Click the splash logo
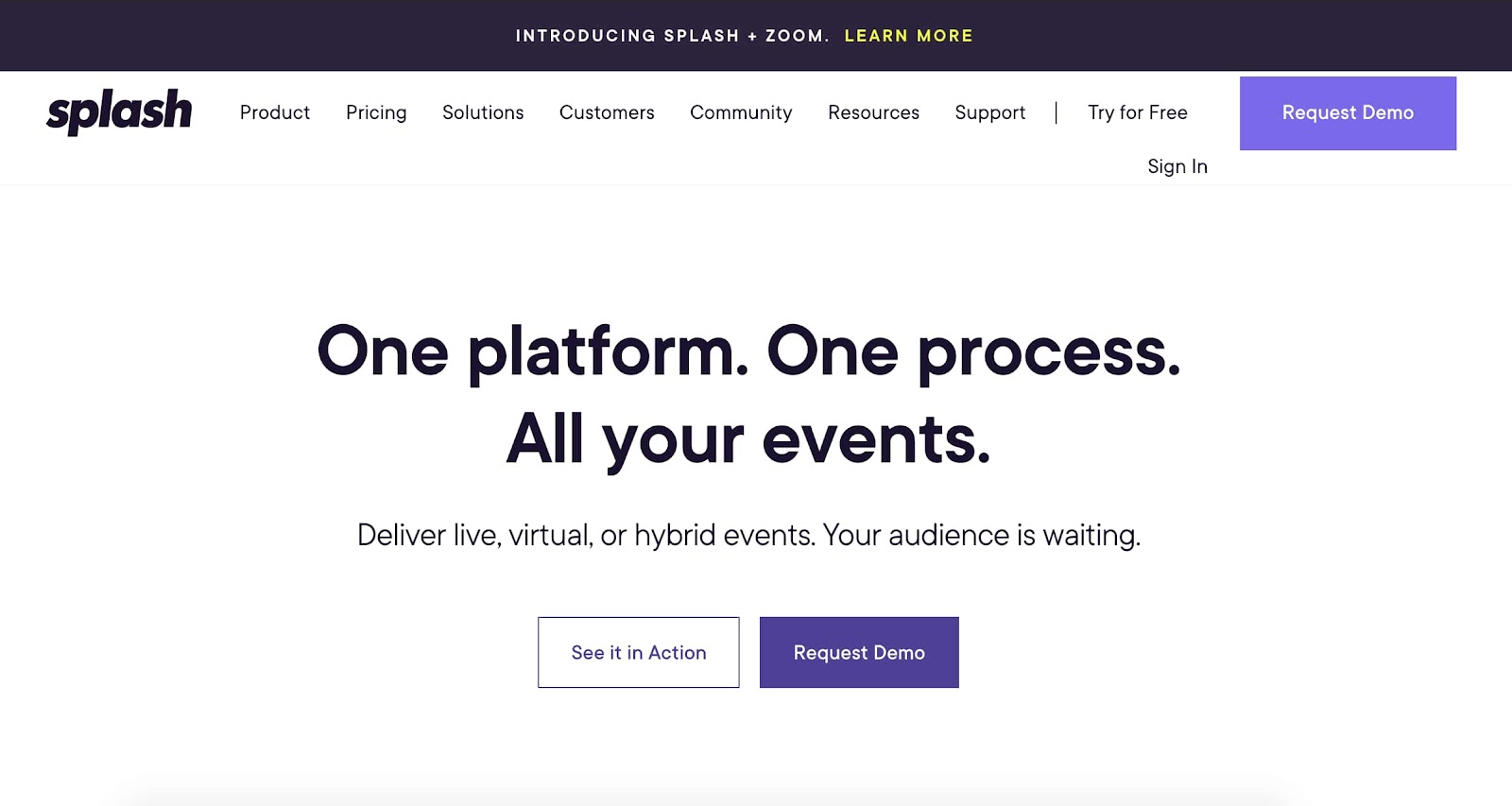Image resolution: width=1512 pixels, height=806 pixels. [x=119, y=111]
